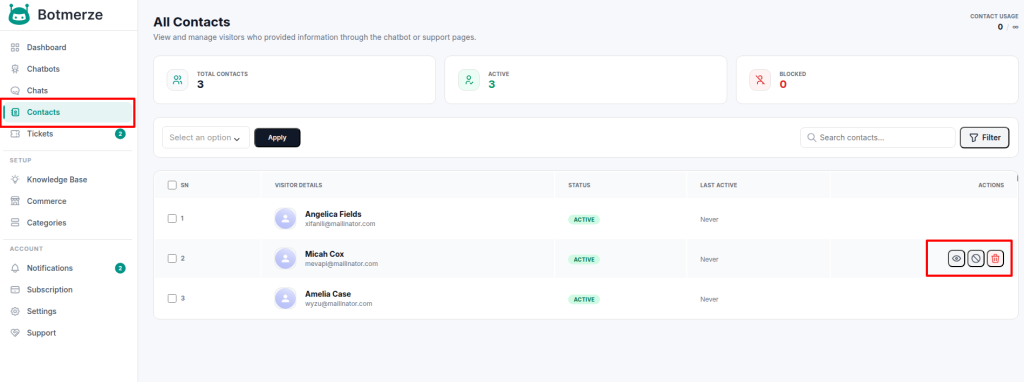Click Active status badge for Angelica Fields
Viewport: 1024px width, 382px height.
click(584, 219)
